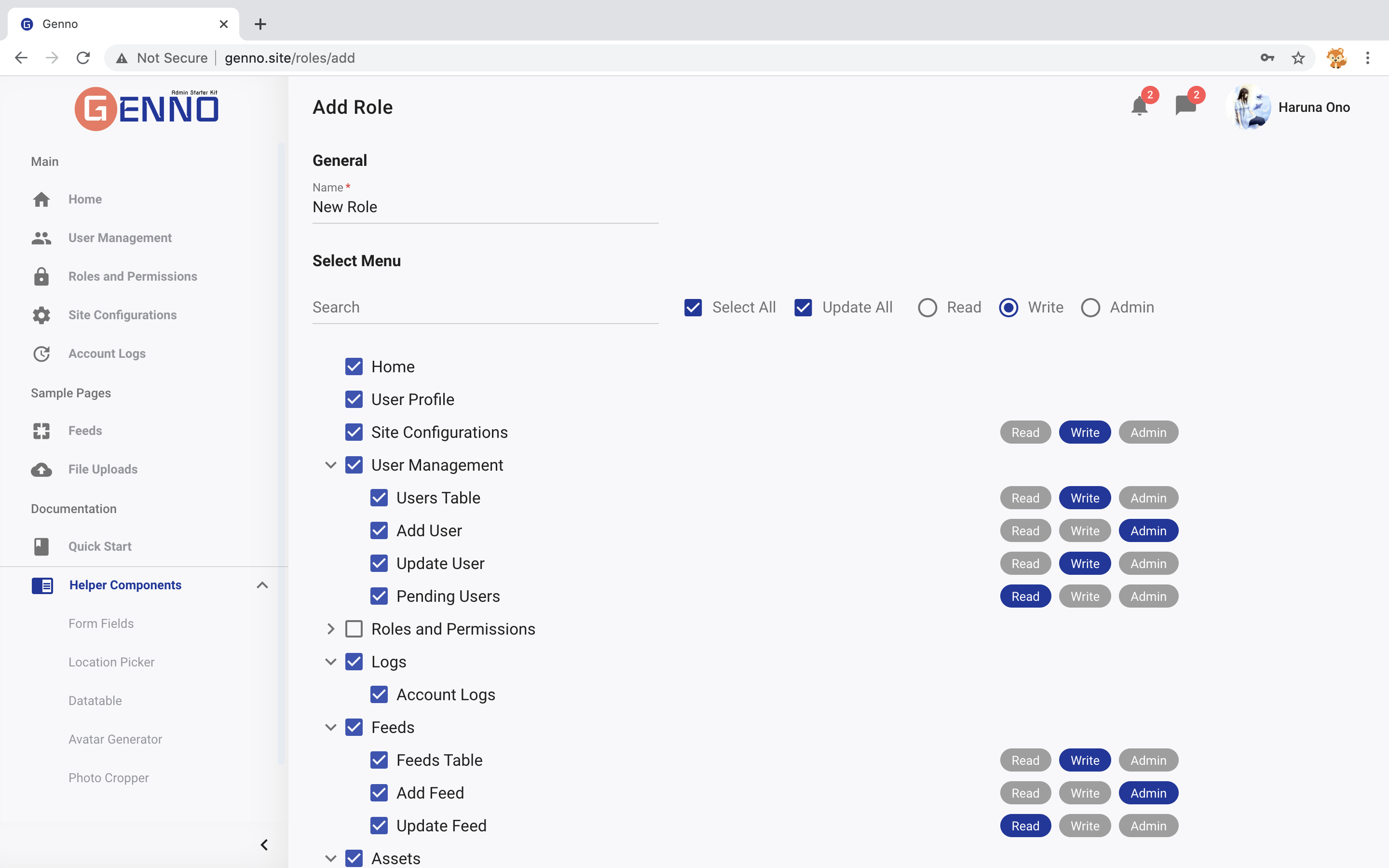Set Add Feed permission to Read
The height and width of the screenshot is (868, 1389).
(1025, 793)
